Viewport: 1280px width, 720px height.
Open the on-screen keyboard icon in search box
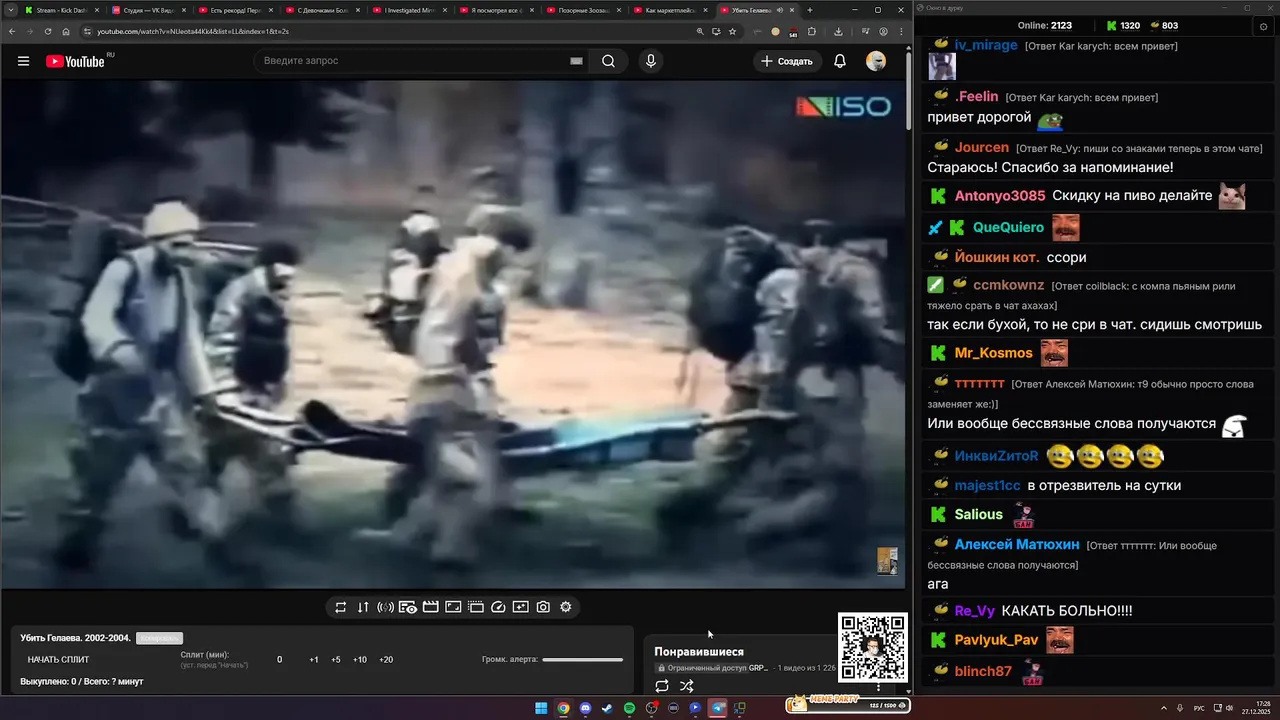click(576, 61)
